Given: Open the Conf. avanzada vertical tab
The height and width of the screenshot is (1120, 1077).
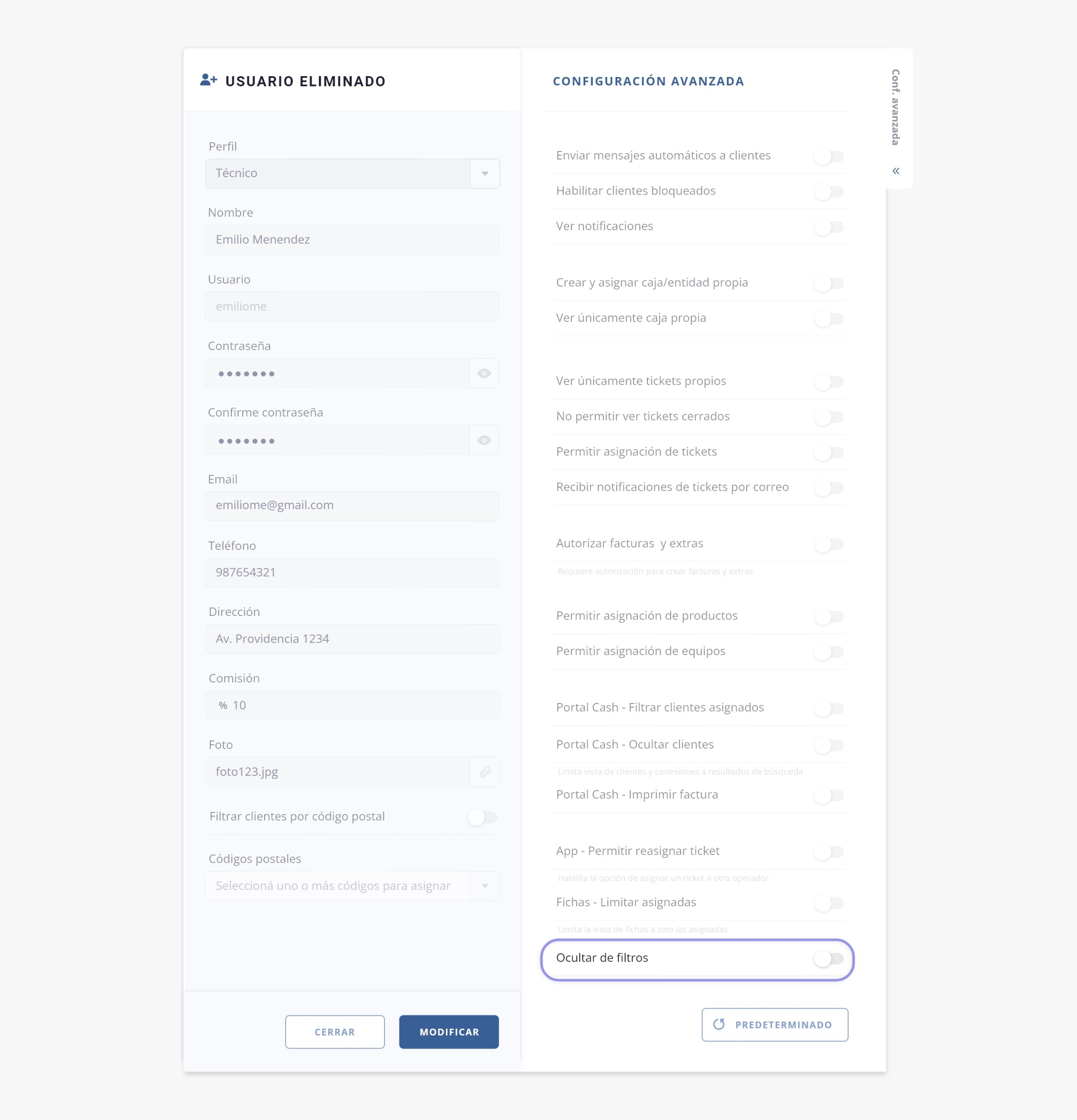Looking at the screenshot, I should (x=895, y=108).
